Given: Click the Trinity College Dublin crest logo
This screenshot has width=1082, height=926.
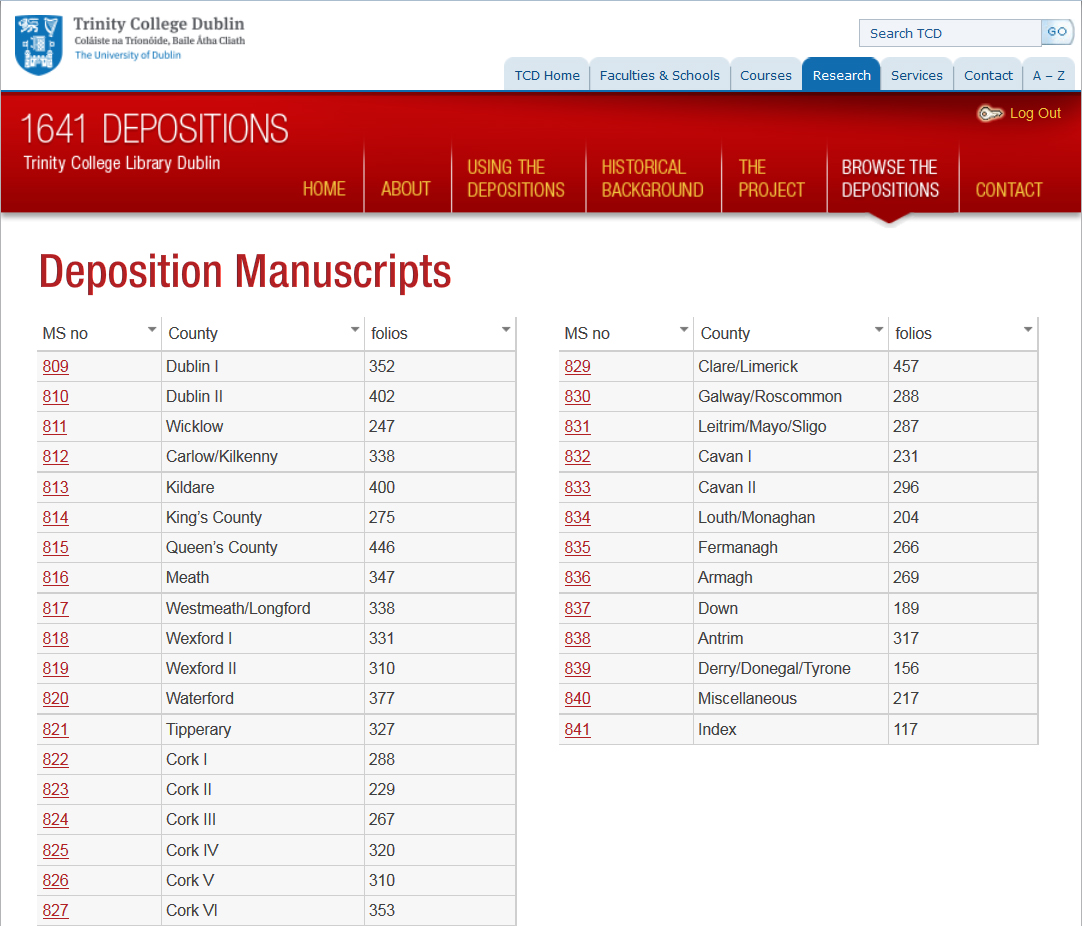Looking at the screenshot, I should 39,45.
